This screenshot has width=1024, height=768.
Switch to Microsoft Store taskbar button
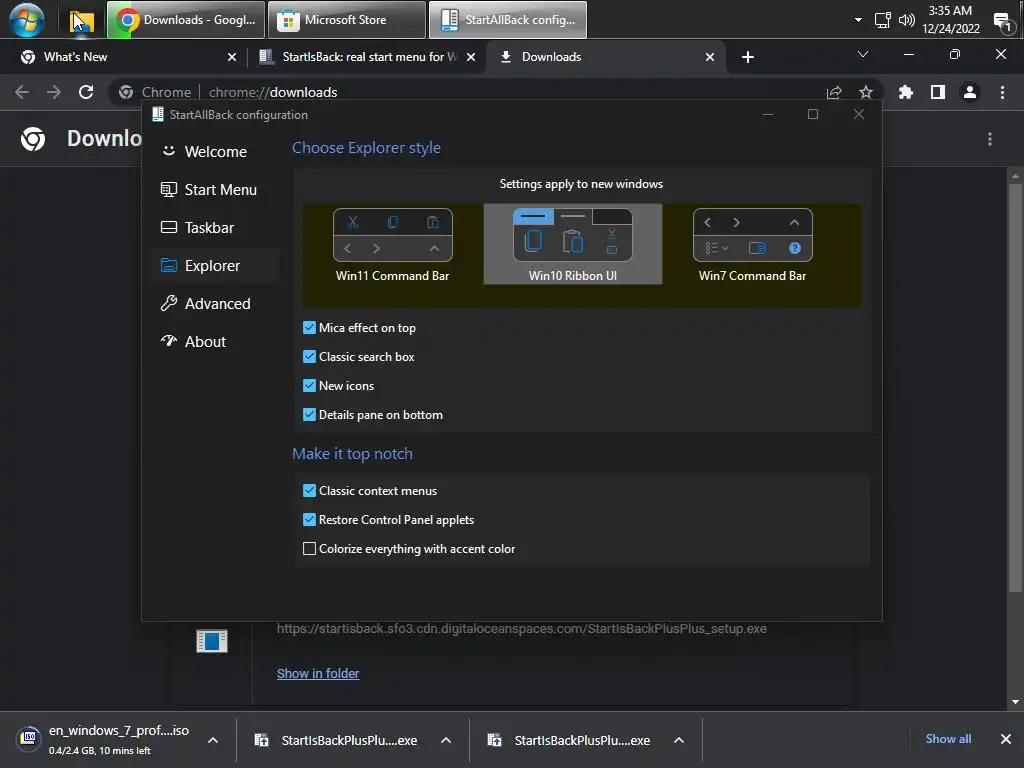point(347,20)
